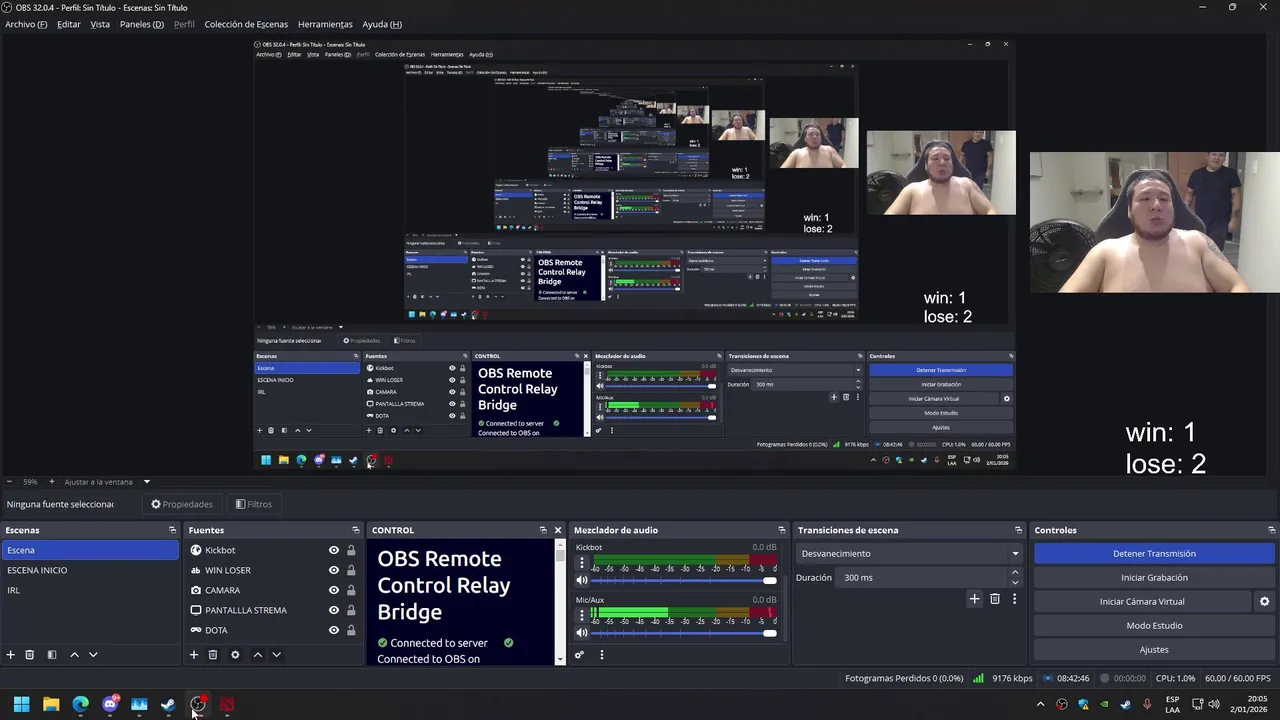The width and height of the screenshot is (1280, 720).
Task: Open virtual camera settings gear
Action: point(1264,601)
